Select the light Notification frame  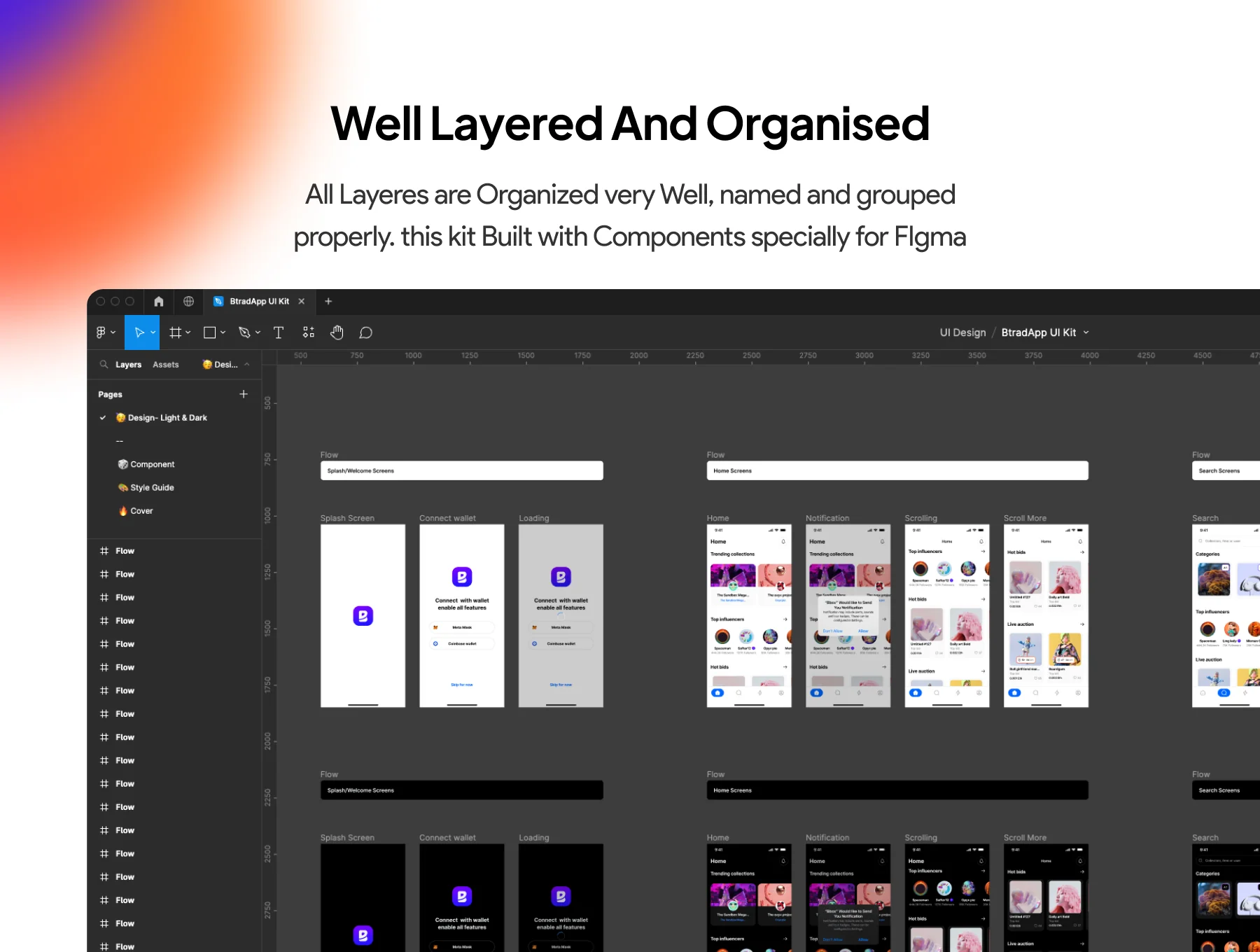(848, 616)
